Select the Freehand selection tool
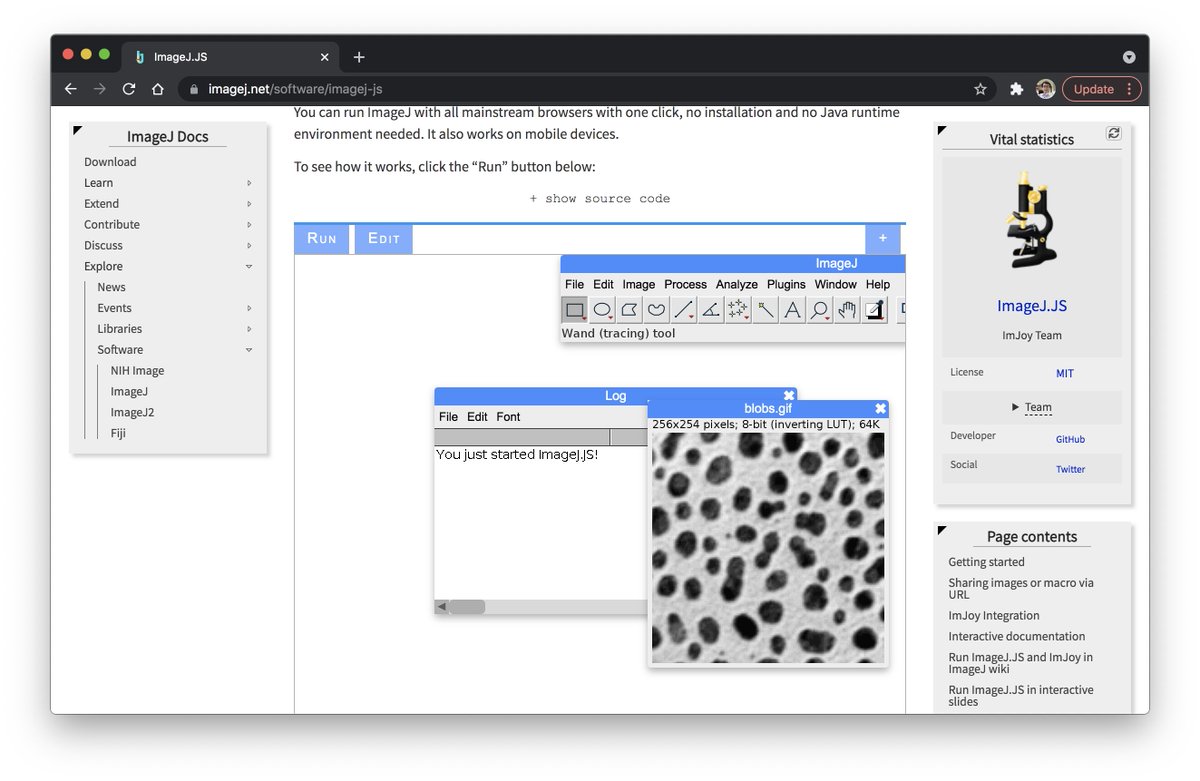This screenshot has width=1200, height=781. click(656, 310)
